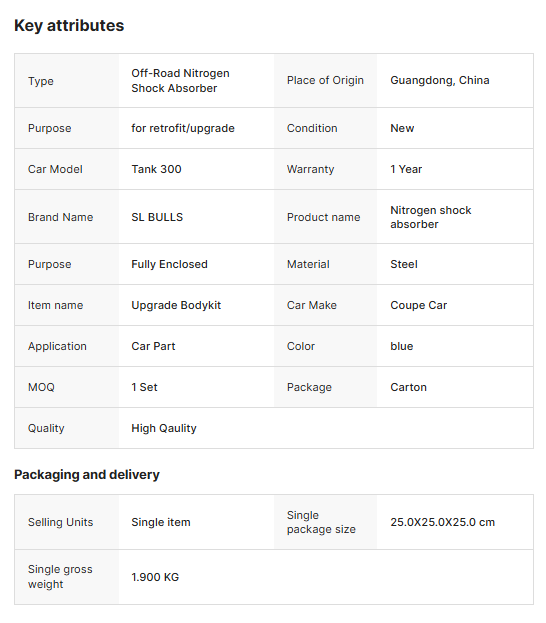Viewport: 546px width, 623px height.
Task: Select the Fully Enclosed purpose value
Action: tap(170, 264)
